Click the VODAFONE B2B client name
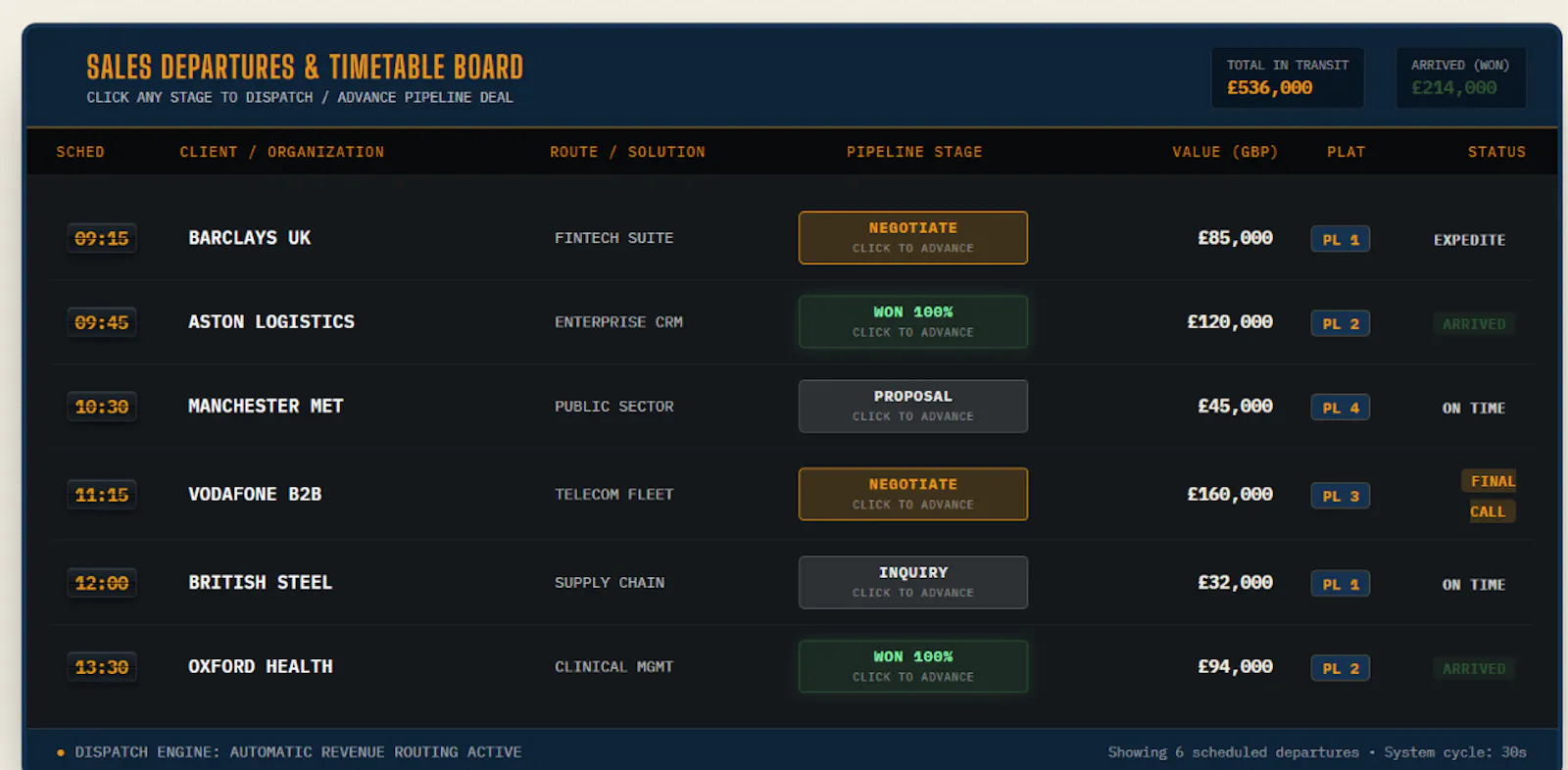 click(255, 495)
